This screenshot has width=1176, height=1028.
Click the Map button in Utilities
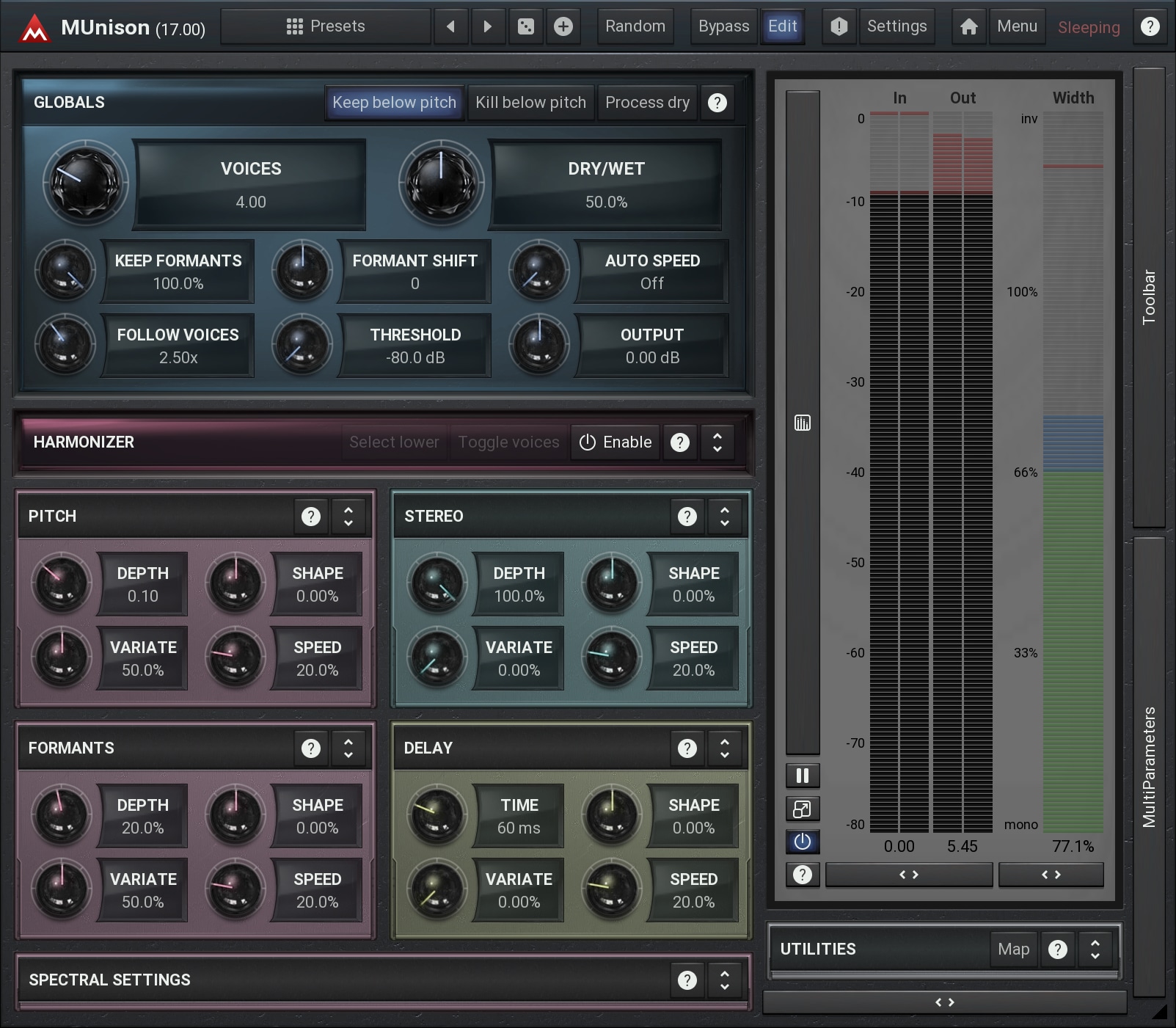point(1013,949)
